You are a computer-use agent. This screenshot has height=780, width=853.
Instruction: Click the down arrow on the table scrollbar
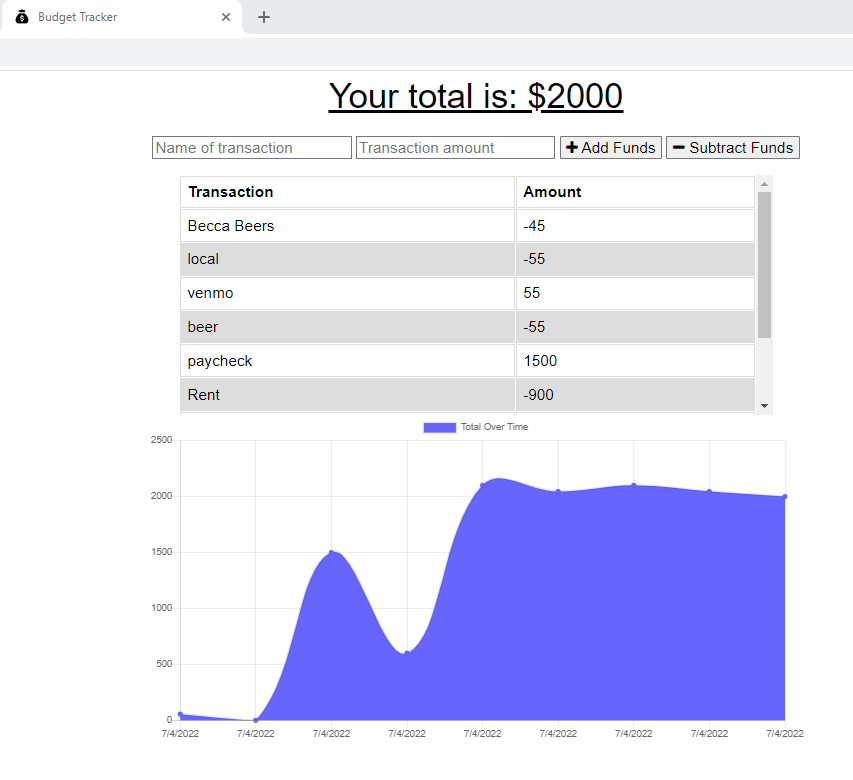pos(764,405)
